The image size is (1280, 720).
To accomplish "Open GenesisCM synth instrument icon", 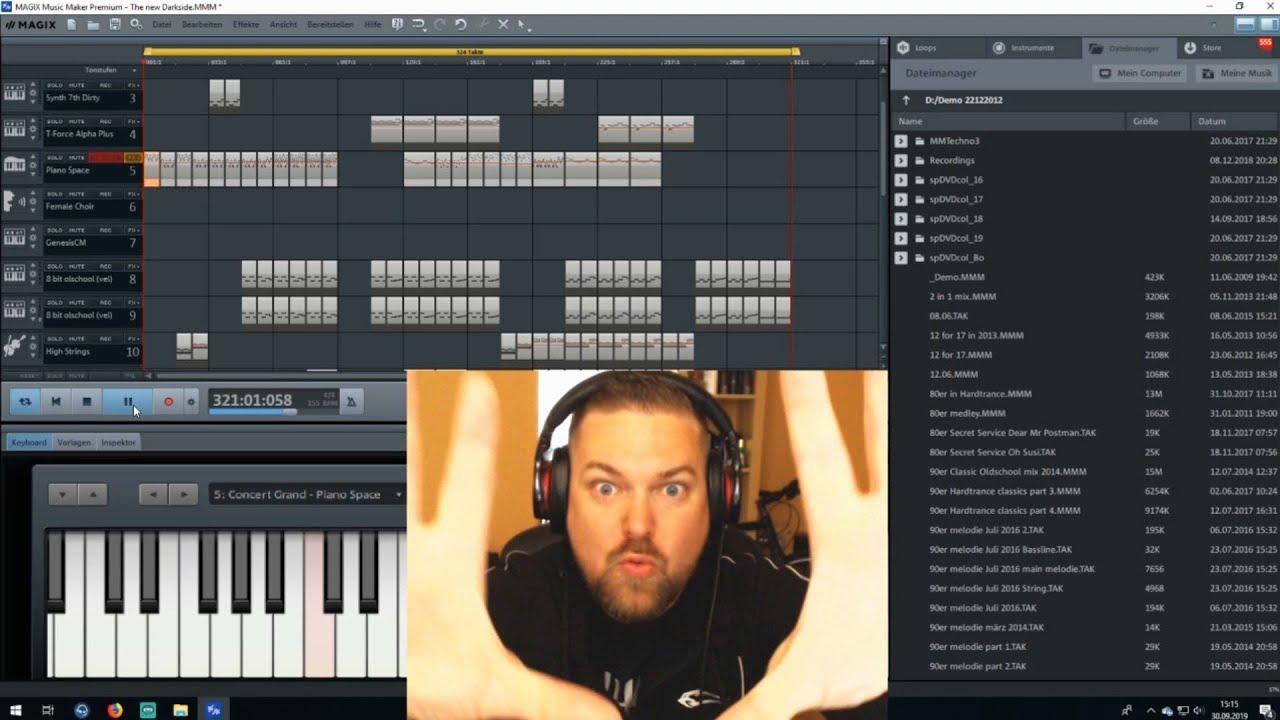I will coord(14,237).
